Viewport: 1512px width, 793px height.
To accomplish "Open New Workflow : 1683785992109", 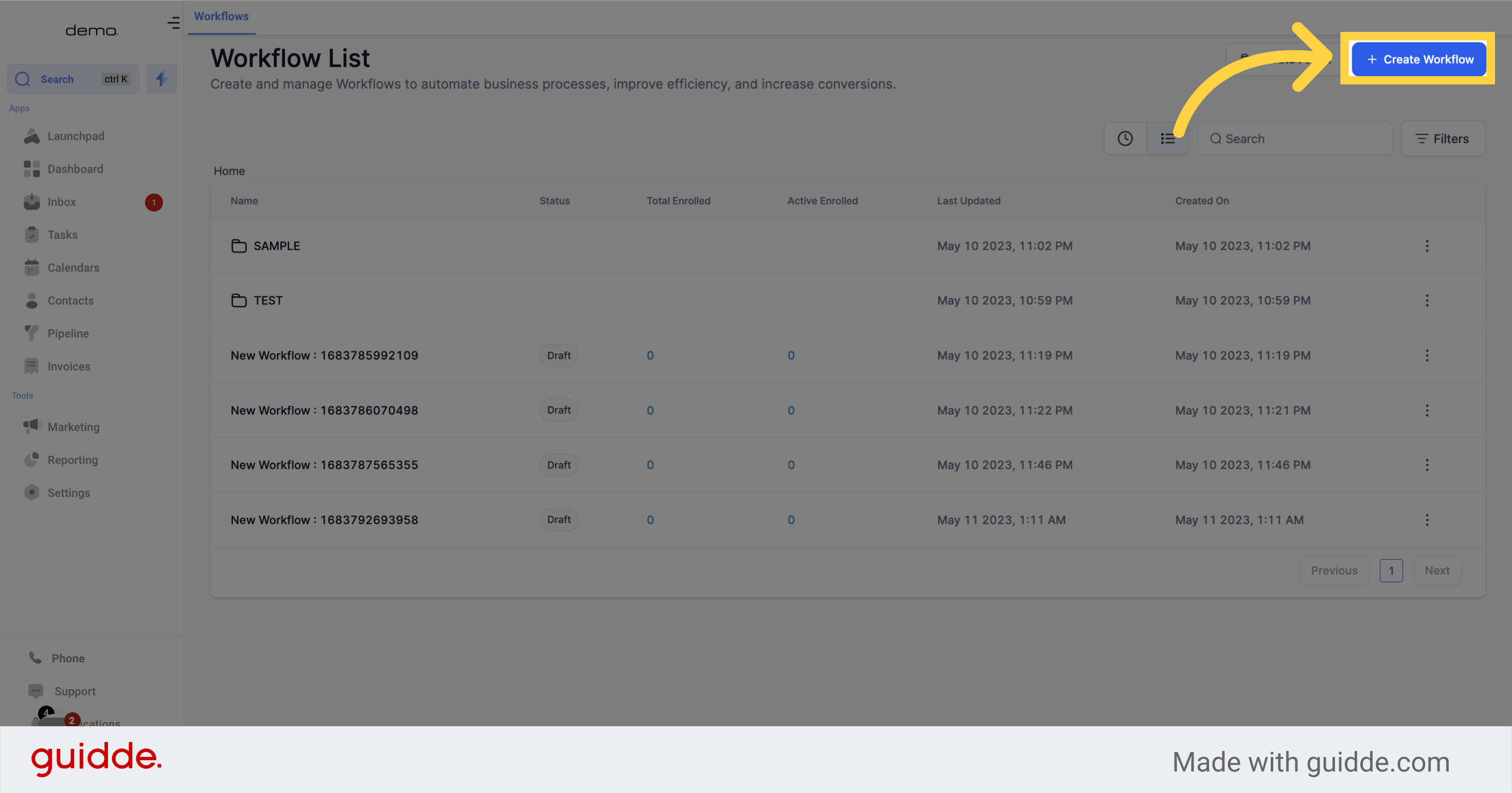I will point(324,355).
